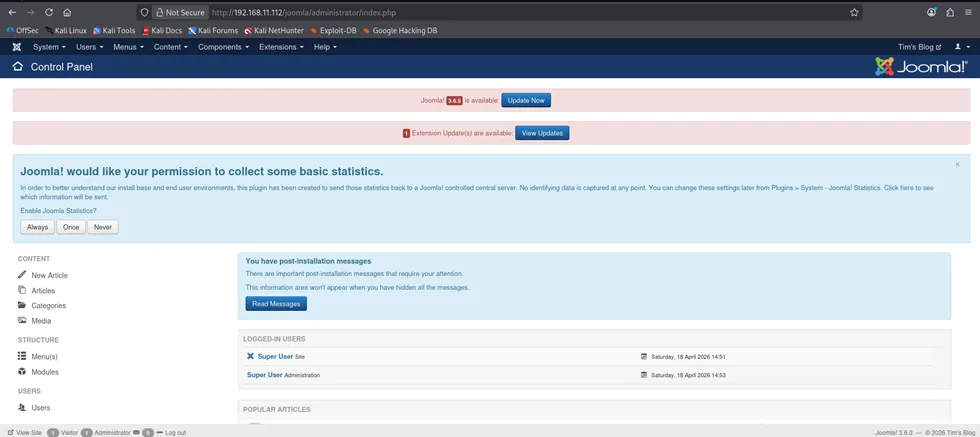Open the Menus dropdown menu
The image size is (980, 437).
[x=128, y=47]
